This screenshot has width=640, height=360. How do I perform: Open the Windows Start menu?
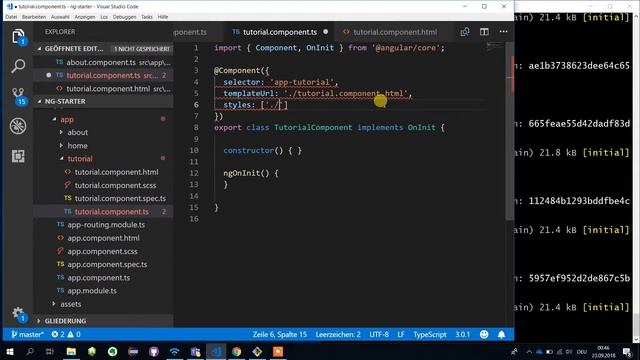click(x=10, y=351)
